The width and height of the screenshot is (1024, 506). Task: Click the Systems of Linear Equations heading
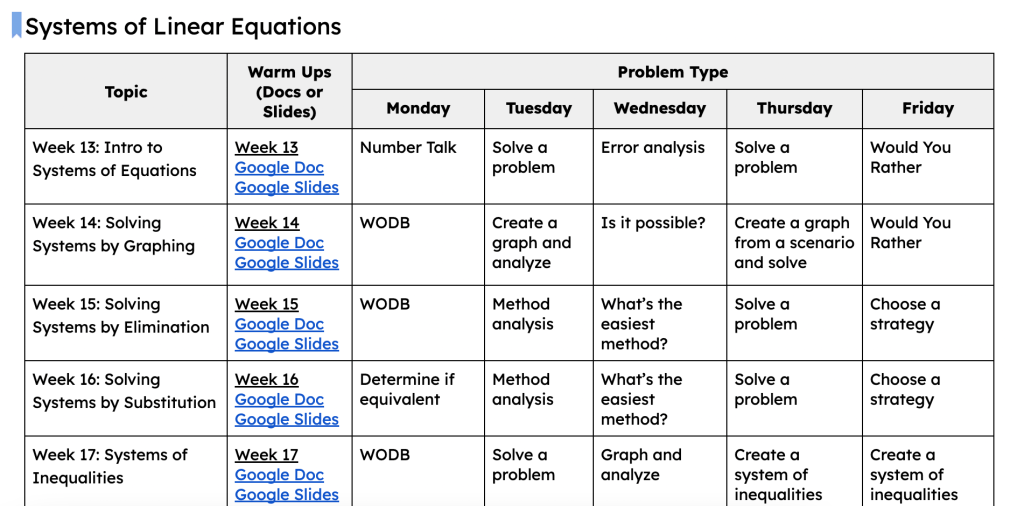click(183, 27)
